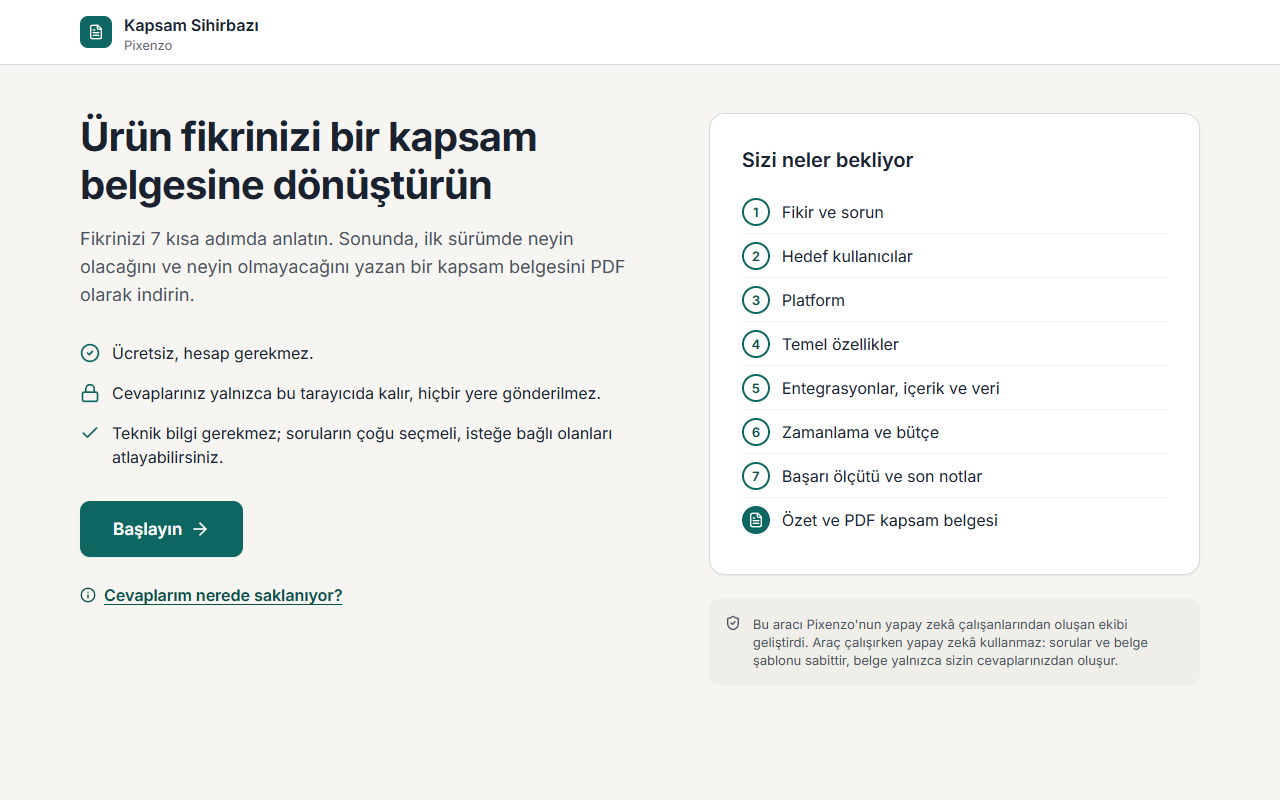Image resolution: width=1280 pixels, height=800 pixels.
Task: Click the "Zamanlama ve bütçe" step text
Action: (x=860, y=432)
